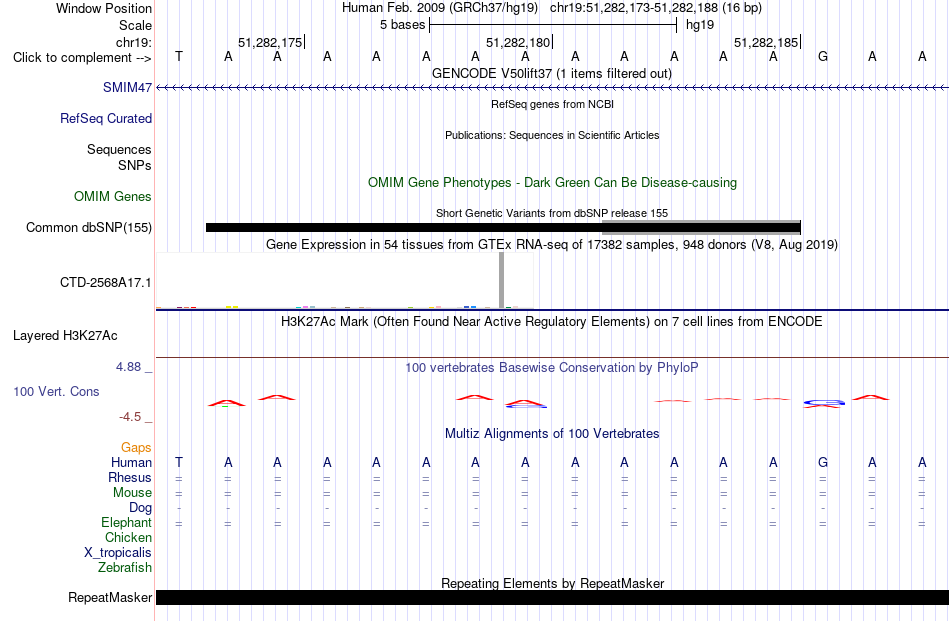
Task: Click the Gaps row label
Action: coord(136,447)
